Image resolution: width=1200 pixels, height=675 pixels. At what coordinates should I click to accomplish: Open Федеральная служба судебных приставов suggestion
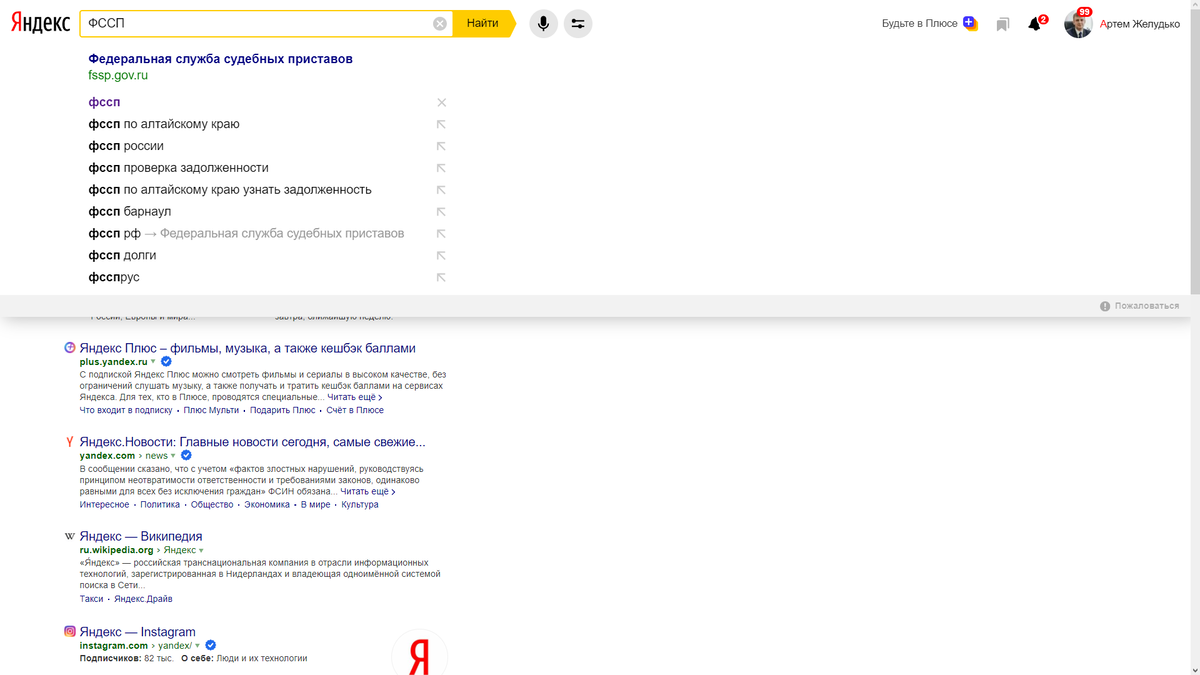[220, 59]
